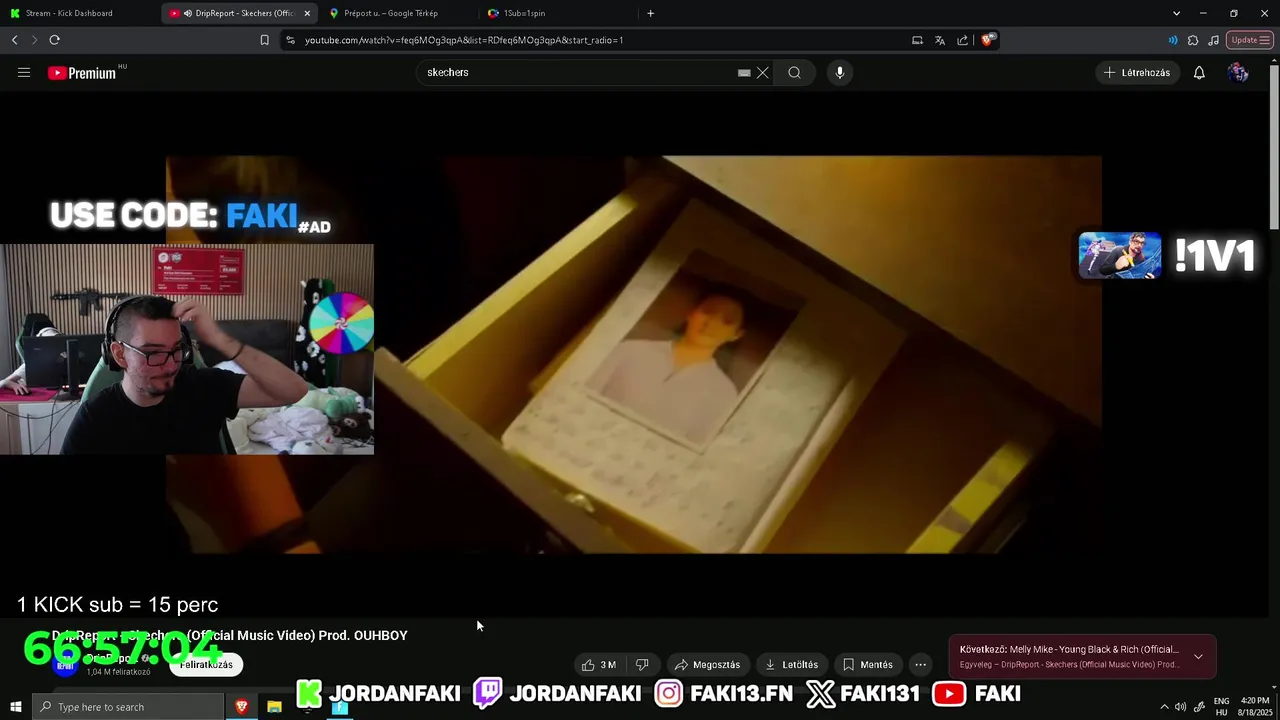
Task: Translate the page with the translate icon
Action: pos(940,40)
